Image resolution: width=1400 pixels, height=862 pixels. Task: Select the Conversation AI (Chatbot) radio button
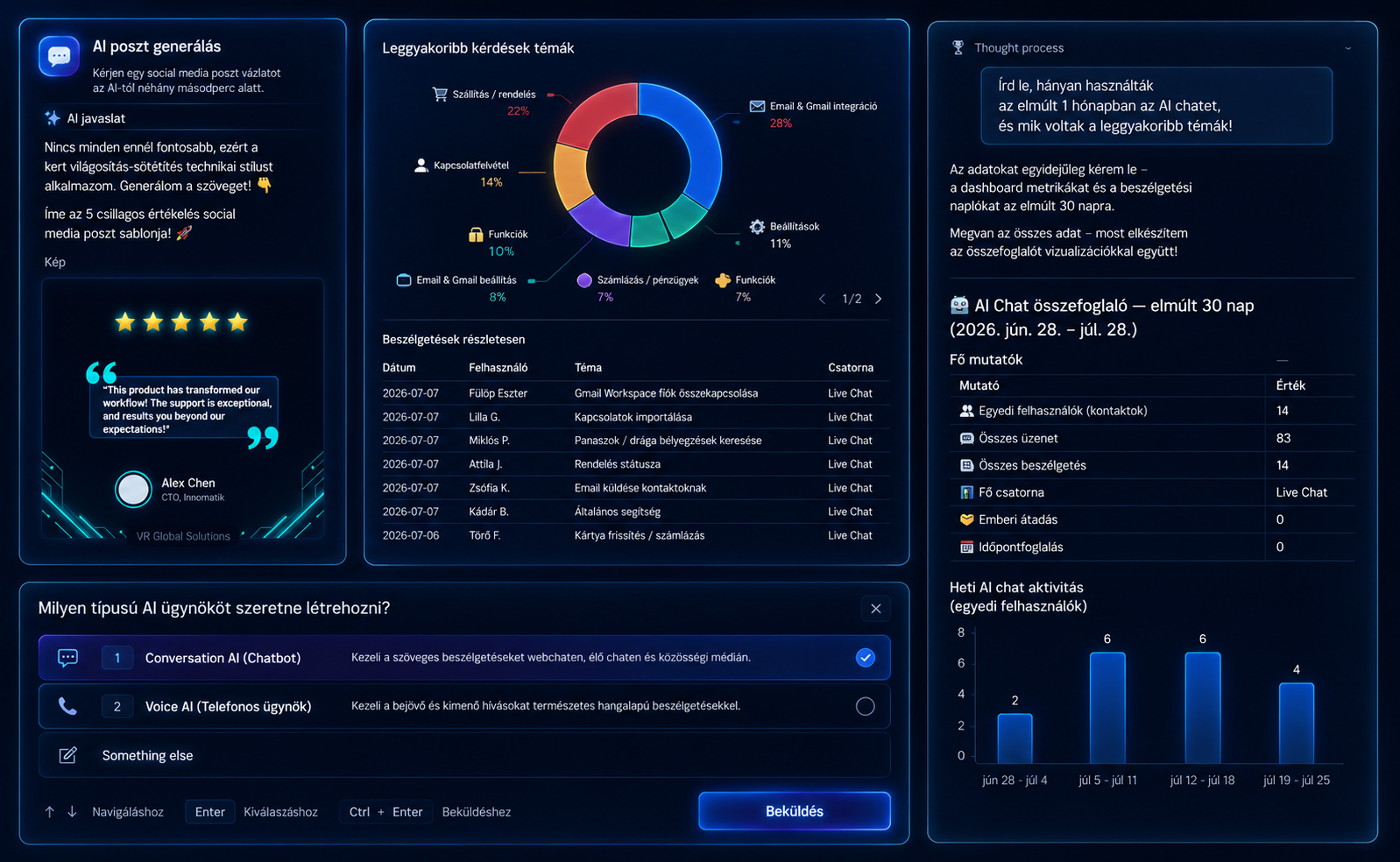(866, 658)
